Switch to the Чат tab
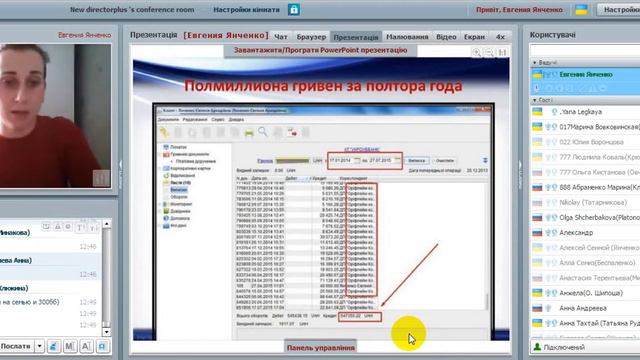The width and height of the screenshot is (640, 360). point(280,37)
